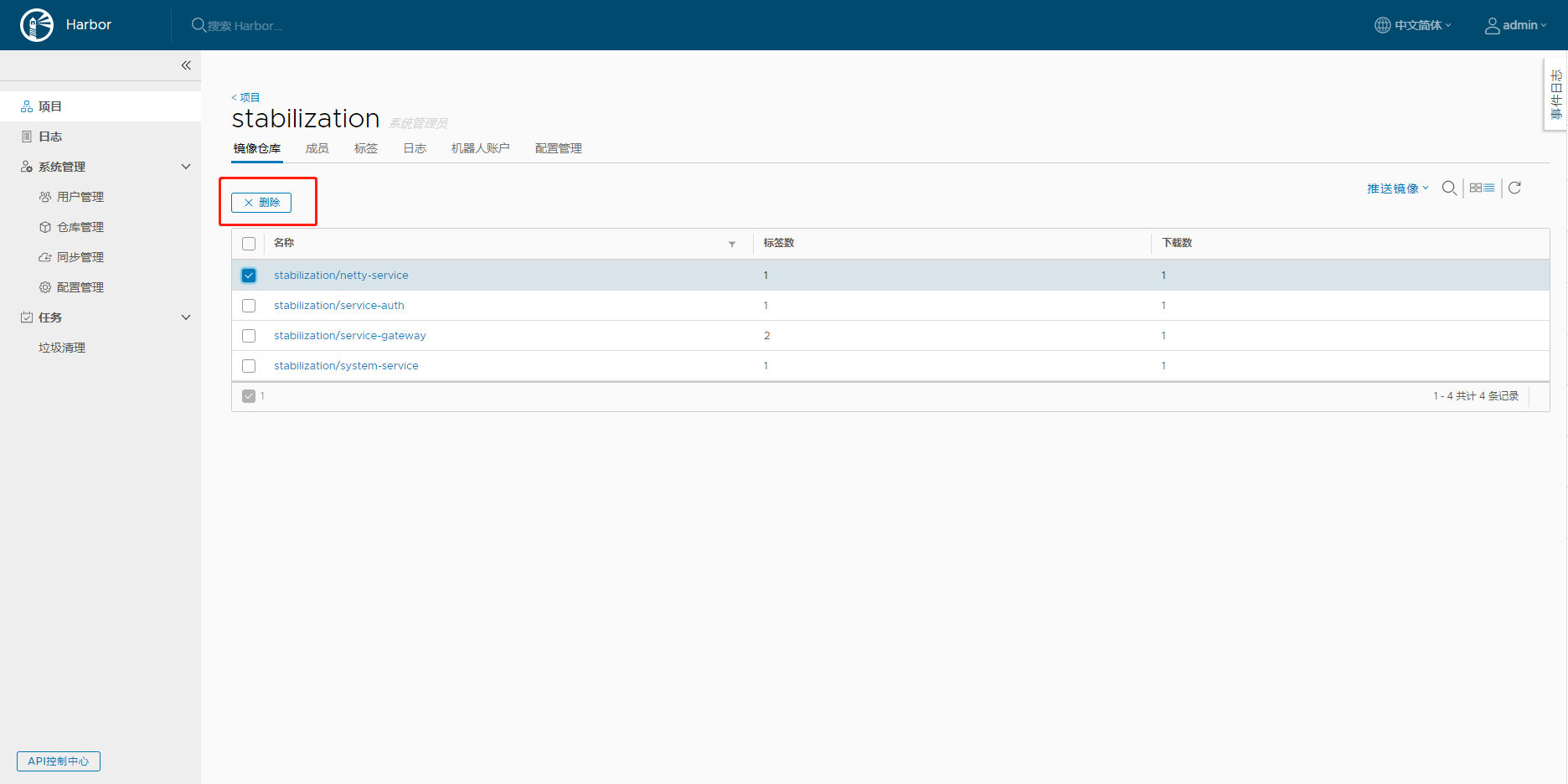The image size is (1568, 784).
Task: Collapse the sidebar with double-chevron icon
Action: [x=186, y=65]
